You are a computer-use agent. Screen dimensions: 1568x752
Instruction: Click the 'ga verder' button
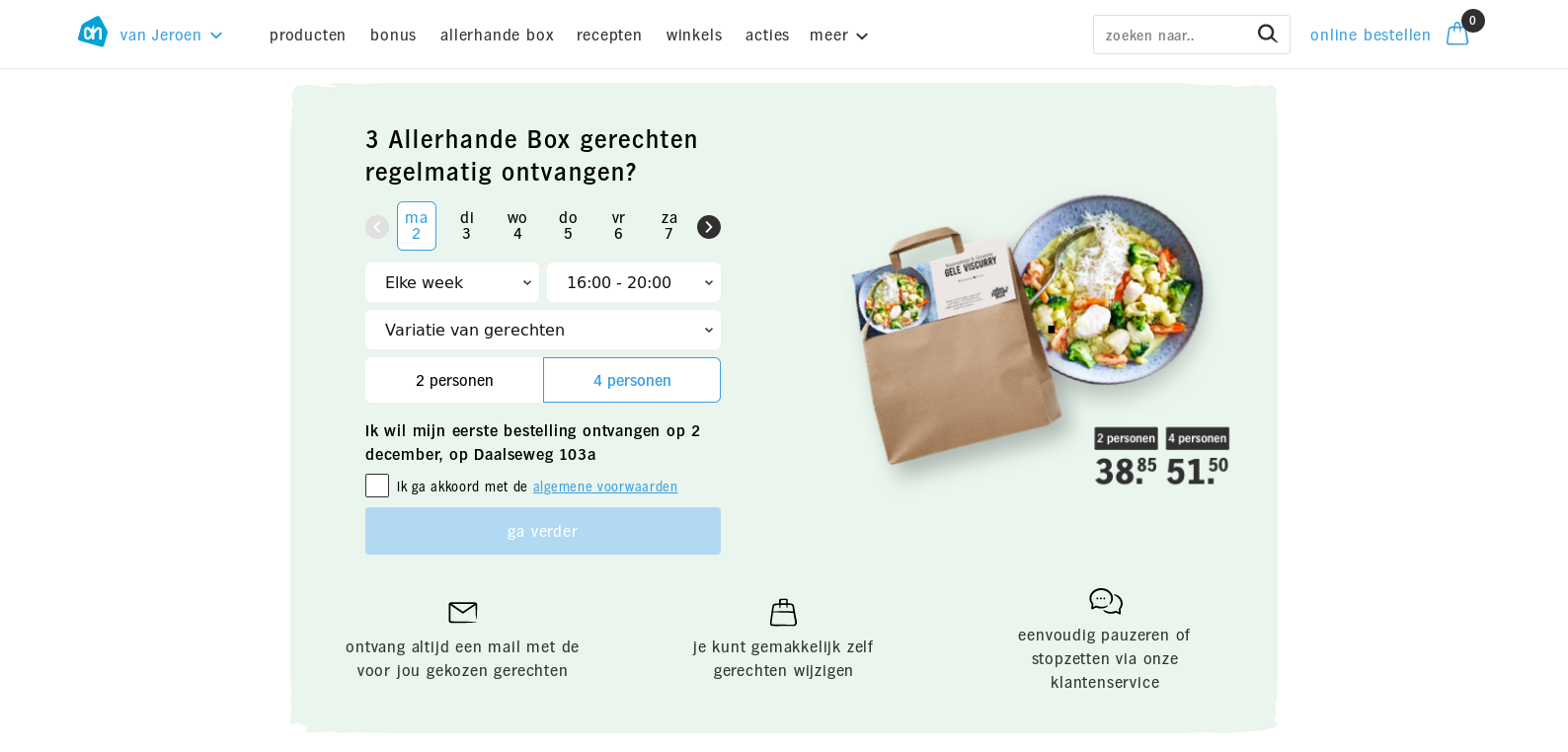543,531
